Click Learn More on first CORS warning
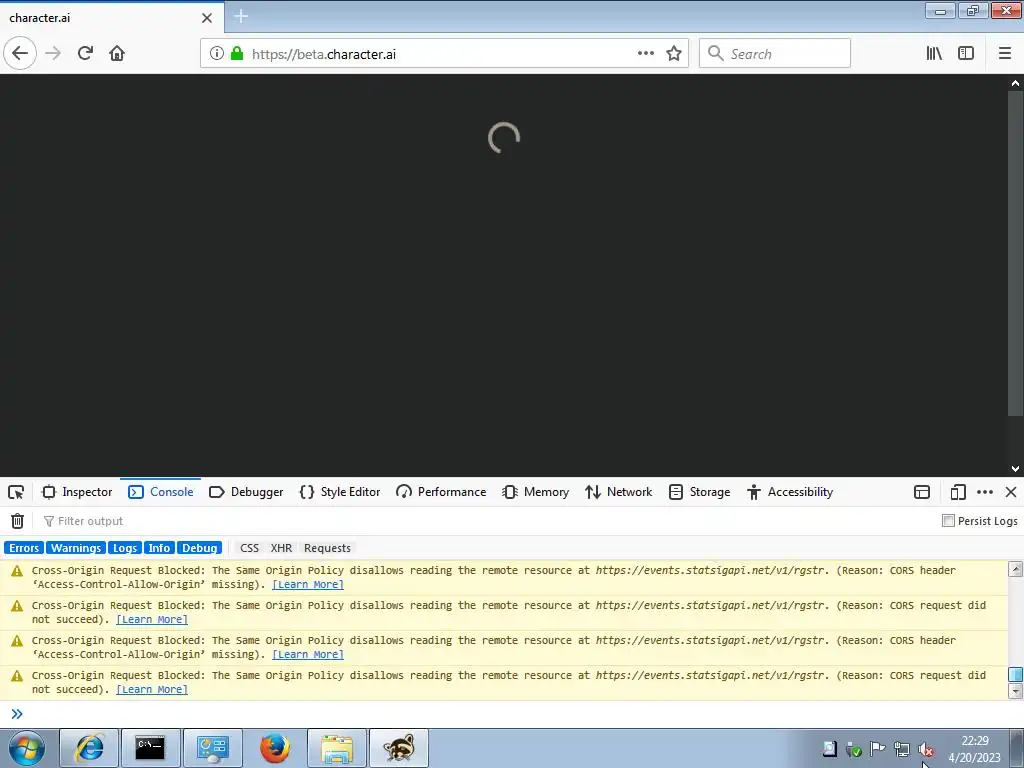Screen dimensions: 1024x768 coord(308,584)
